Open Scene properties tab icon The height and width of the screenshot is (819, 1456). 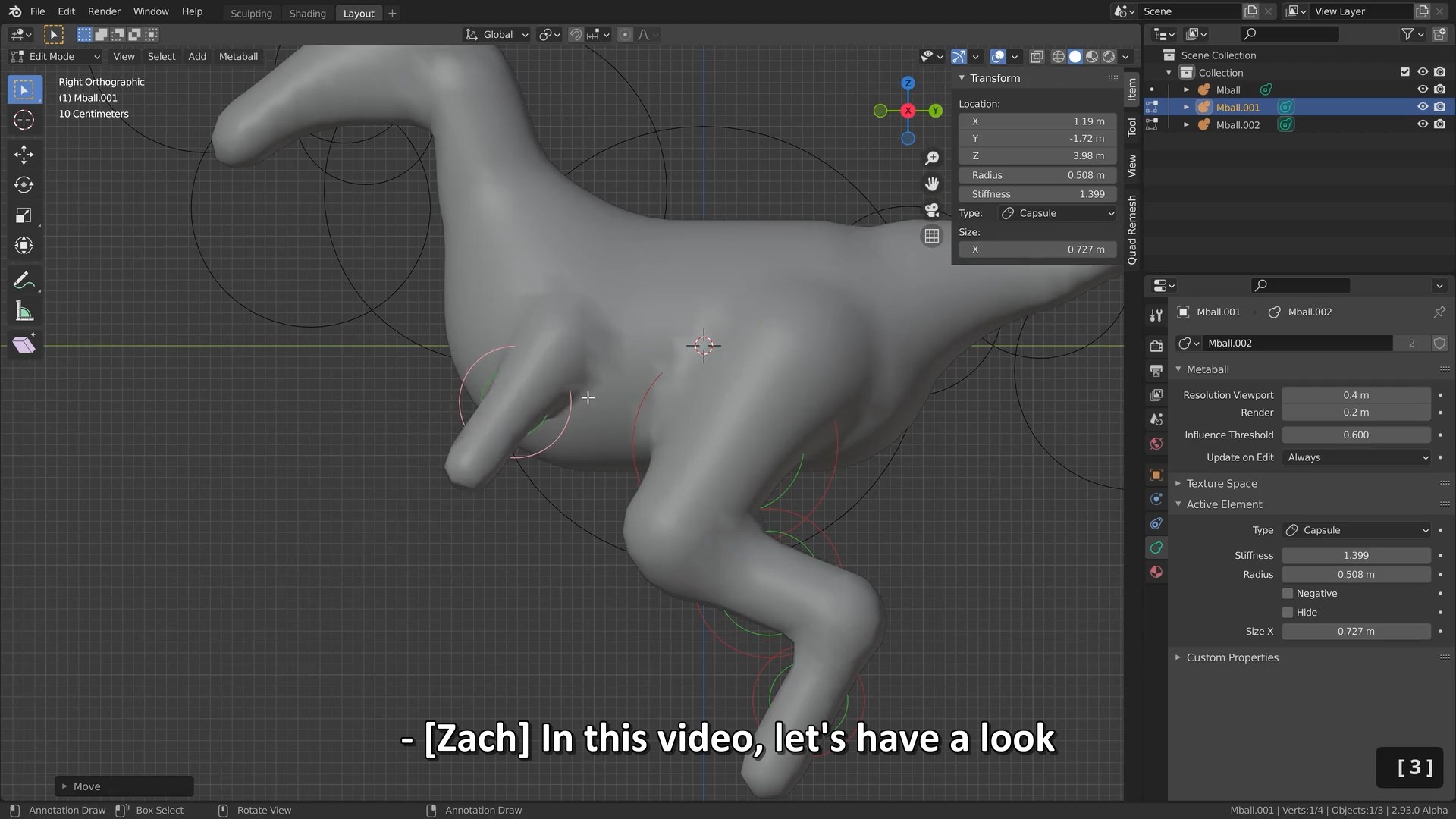1156,419
